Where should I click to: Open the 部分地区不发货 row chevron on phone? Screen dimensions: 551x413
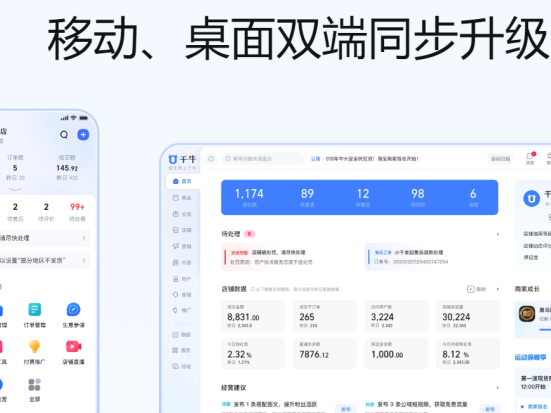pos(84,260)
